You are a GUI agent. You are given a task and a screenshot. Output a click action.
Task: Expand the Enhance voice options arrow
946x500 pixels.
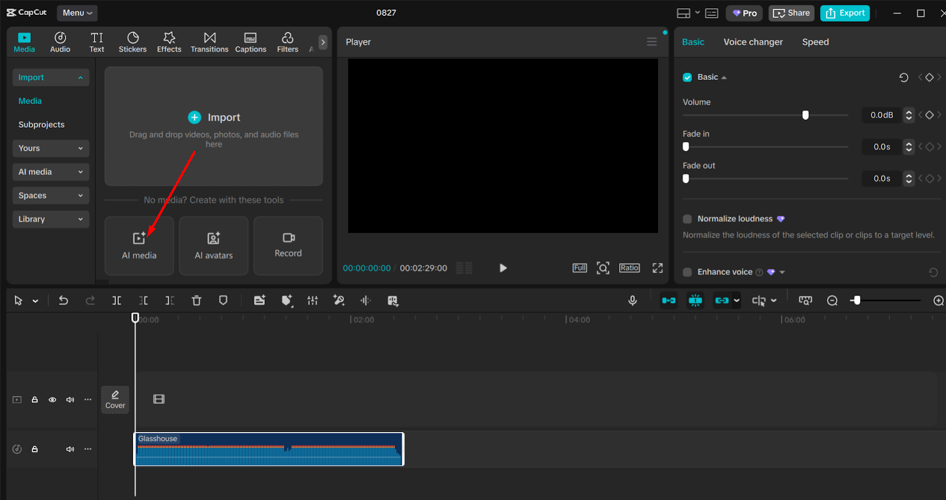click(x=782, y=272)
